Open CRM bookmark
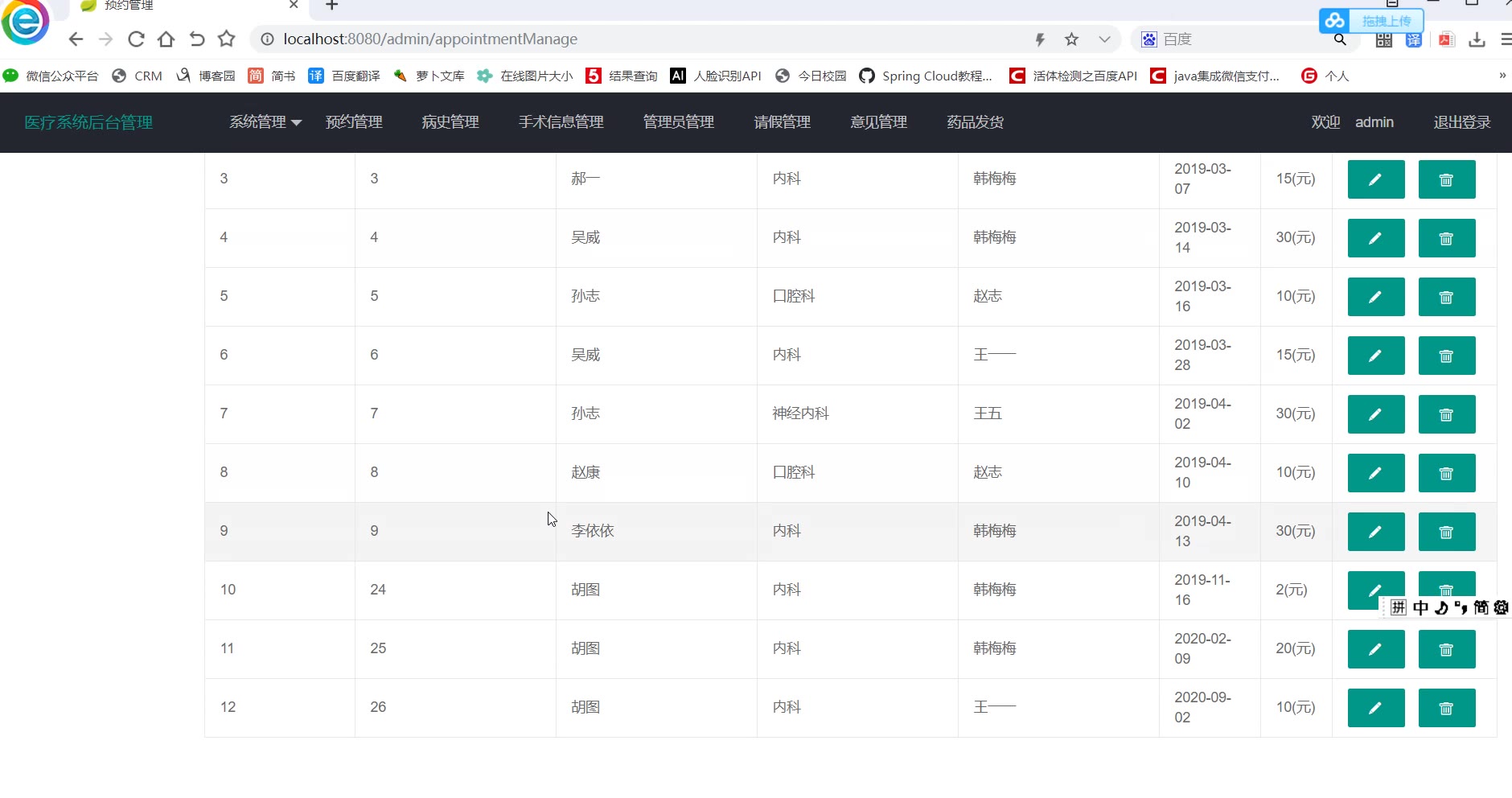The height and width of the screenshot is (798, 1512). click(138, 76)
